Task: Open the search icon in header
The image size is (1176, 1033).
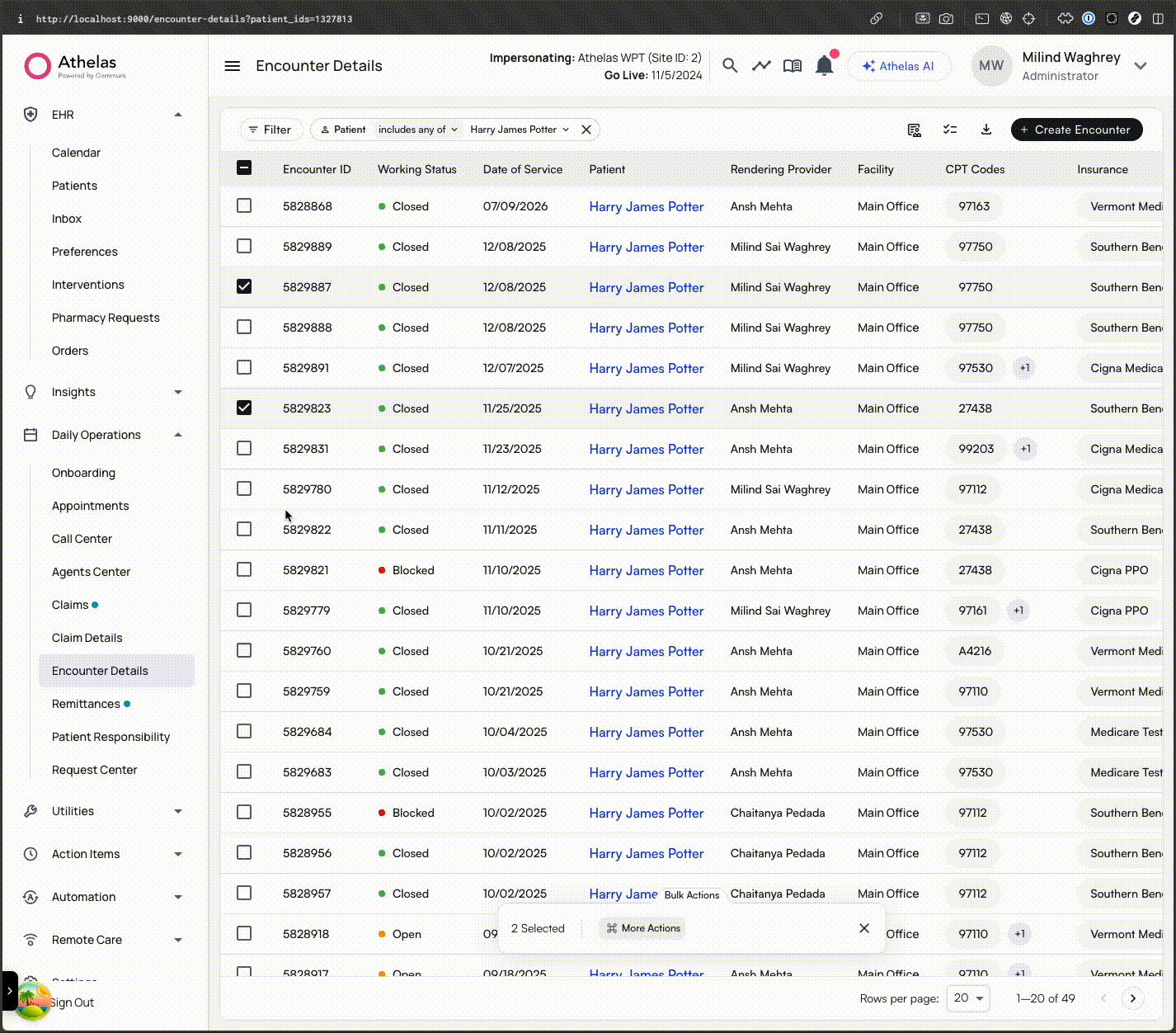Action: coord(729,65)
